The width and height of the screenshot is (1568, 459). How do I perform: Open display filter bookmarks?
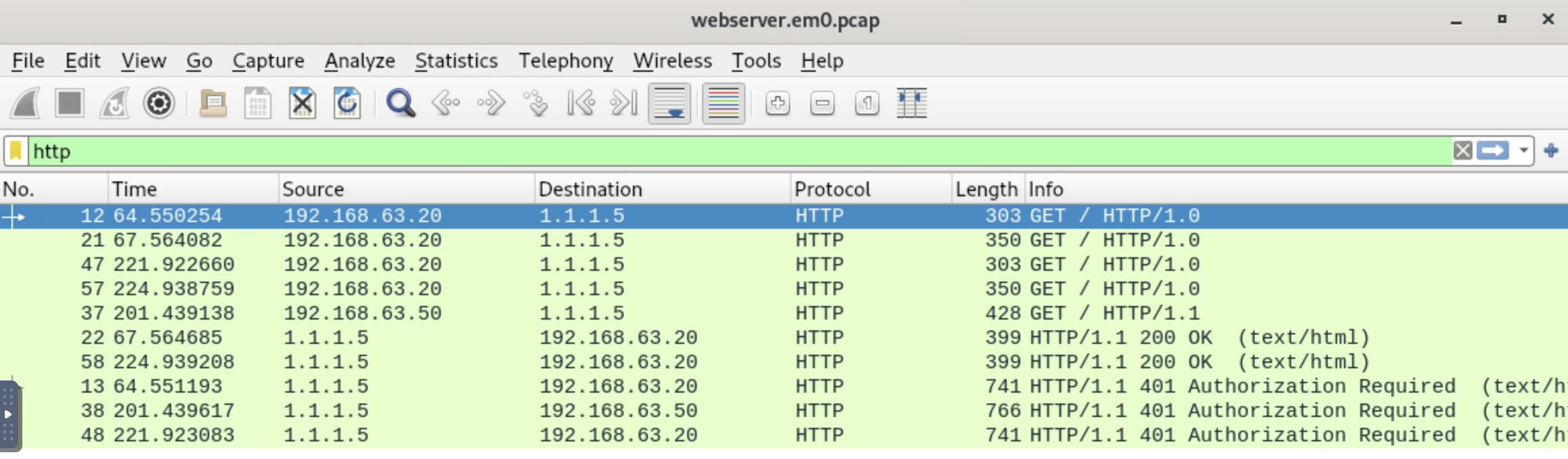[x=16, y=151]
